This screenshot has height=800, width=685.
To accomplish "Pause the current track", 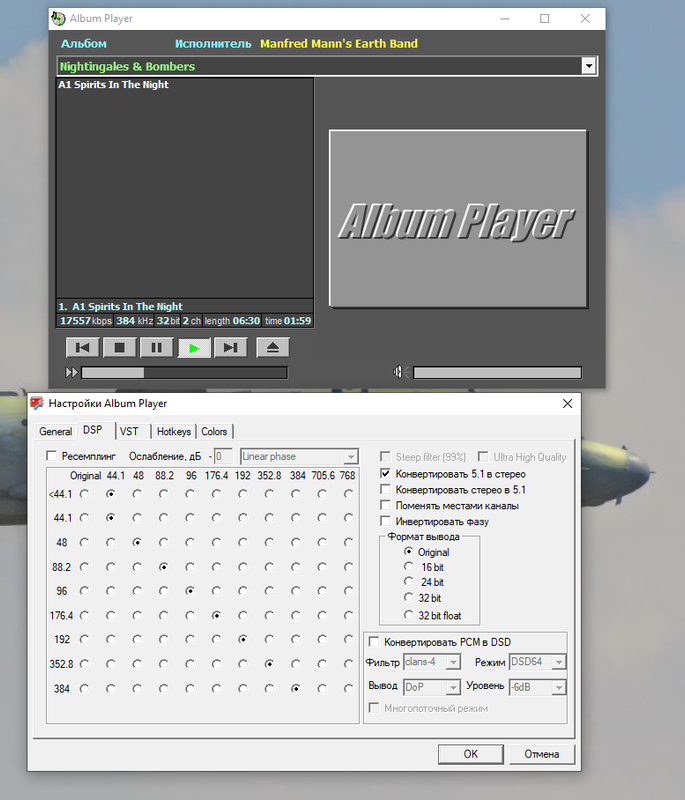I will click(157, 347).
